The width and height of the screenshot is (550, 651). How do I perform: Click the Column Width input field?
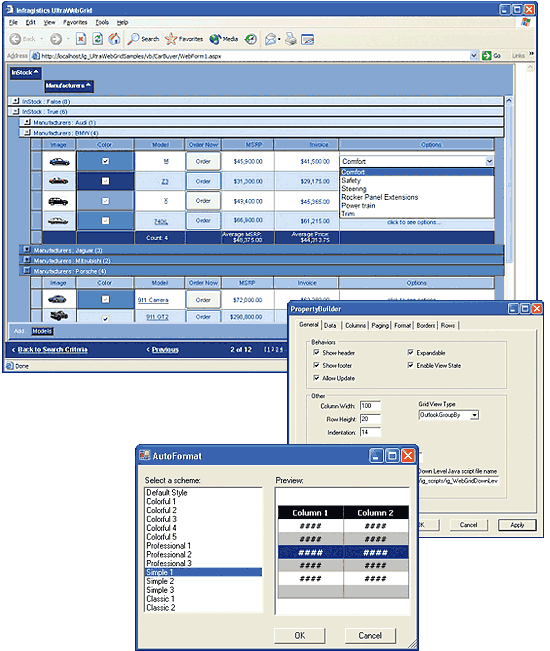click(x=370, y=406)
